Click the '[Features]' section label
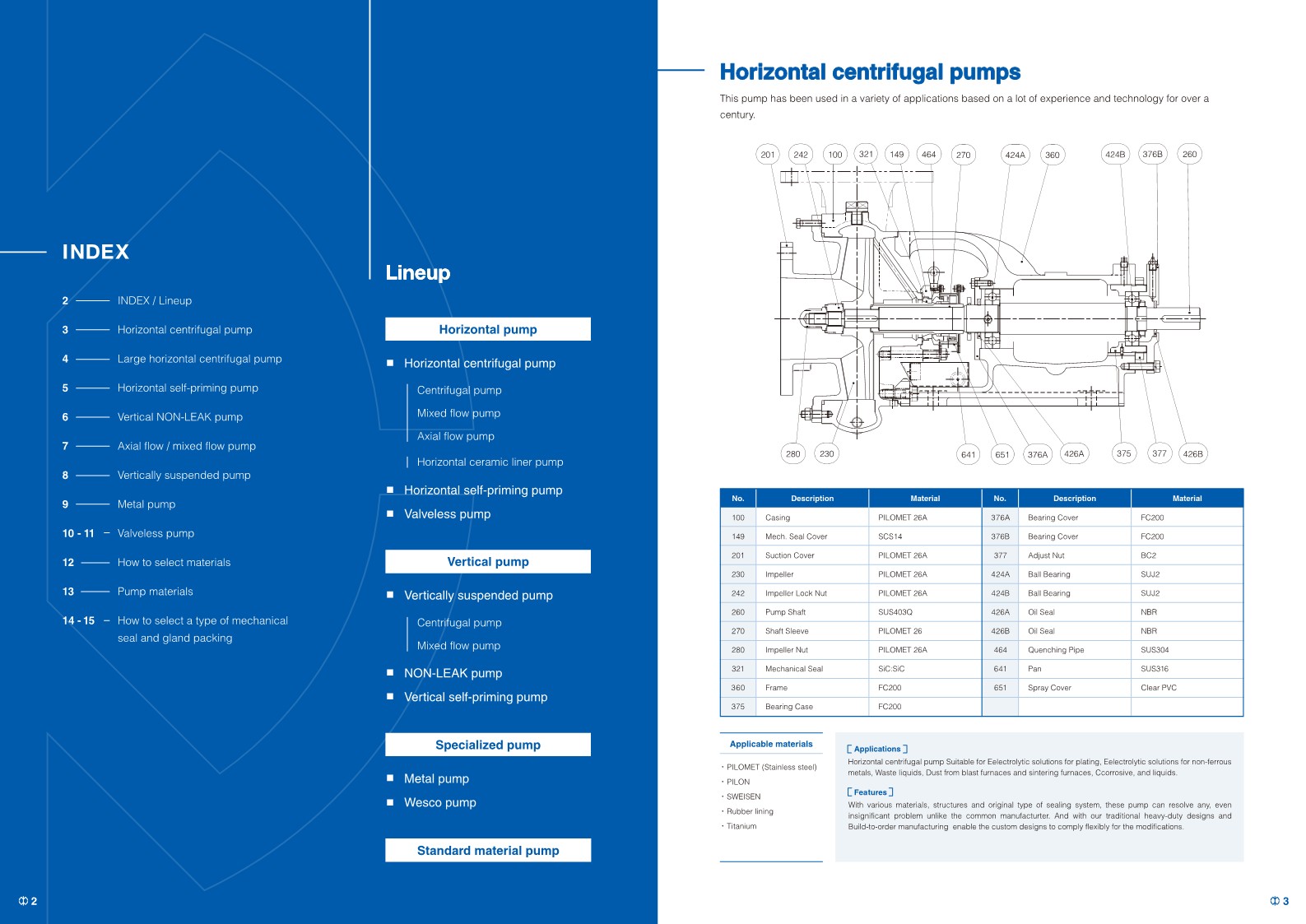 tap(870, 792)
